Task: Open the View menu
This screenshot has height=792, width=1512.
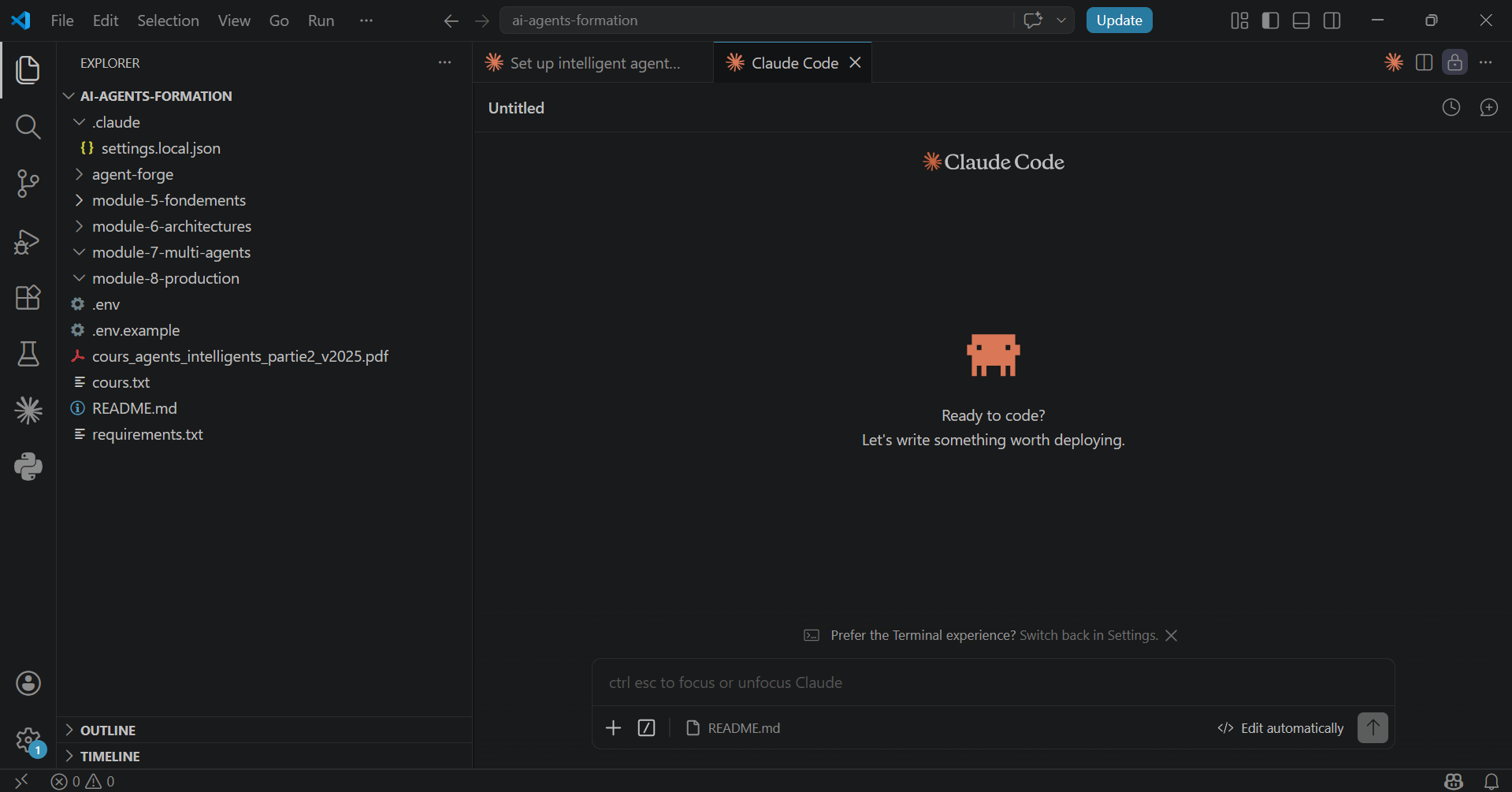Action: coord(234,20)
